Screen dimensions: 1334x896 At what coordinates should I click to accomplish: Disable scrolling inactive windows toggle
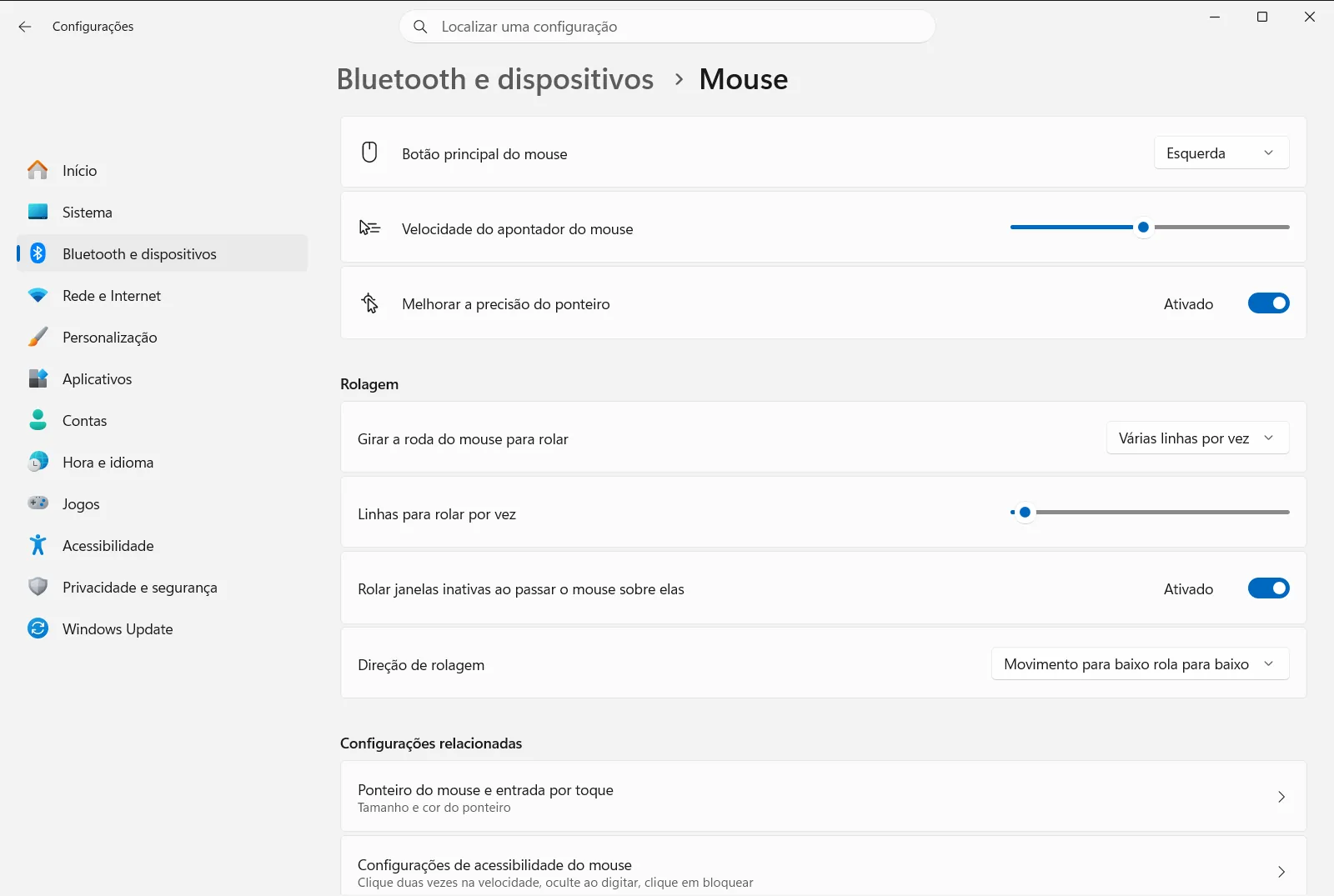pyautogui.click(x=1268, y=588)
